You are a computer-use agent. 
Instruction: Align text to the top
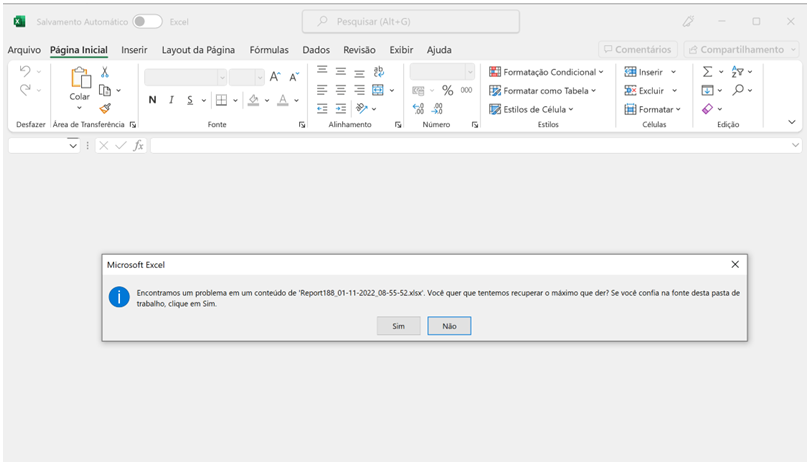coord(322,71)
